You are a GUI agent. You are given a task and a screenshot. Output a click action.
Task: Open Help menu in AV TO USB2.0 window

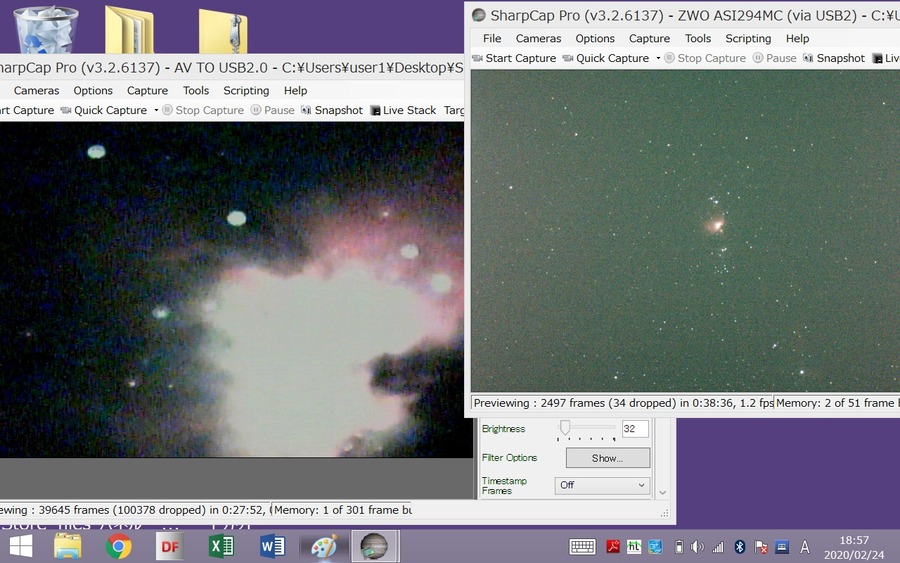(296, 91)
